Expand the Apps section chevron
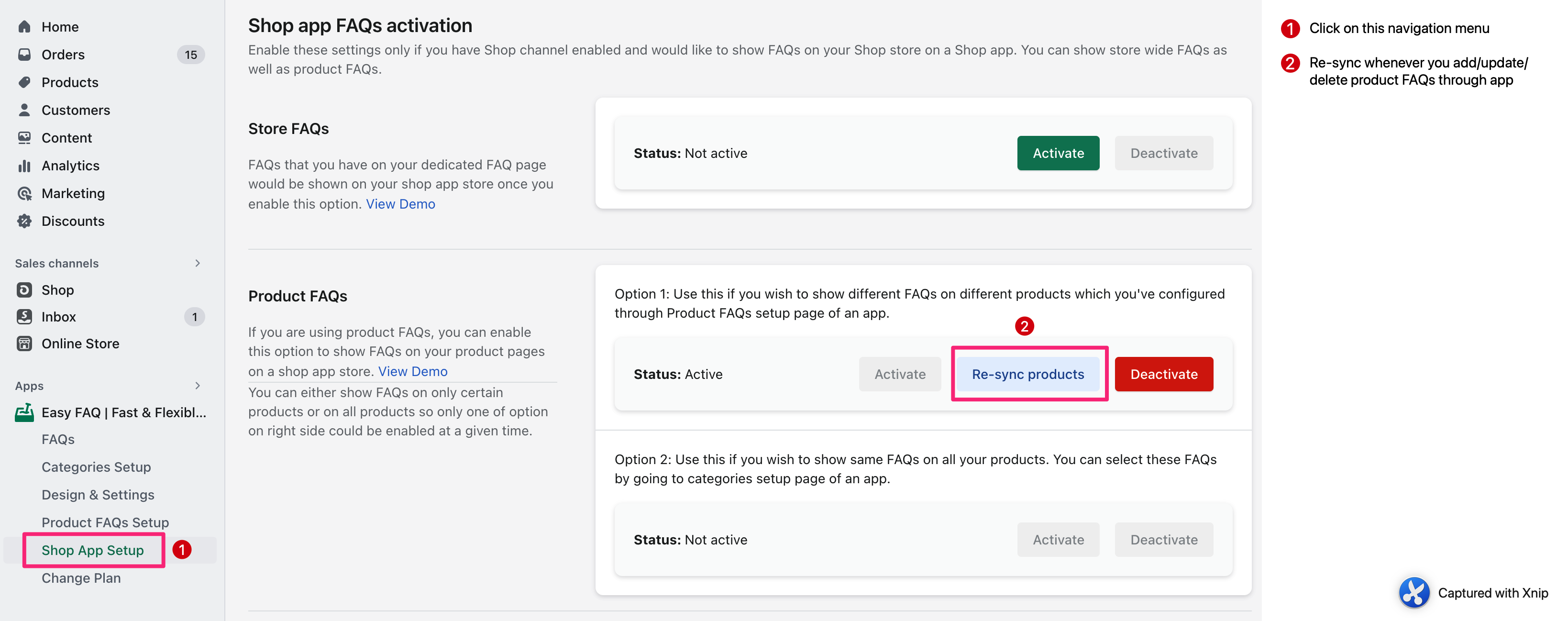Screen dimensions: 1568x621 [197, 386]
